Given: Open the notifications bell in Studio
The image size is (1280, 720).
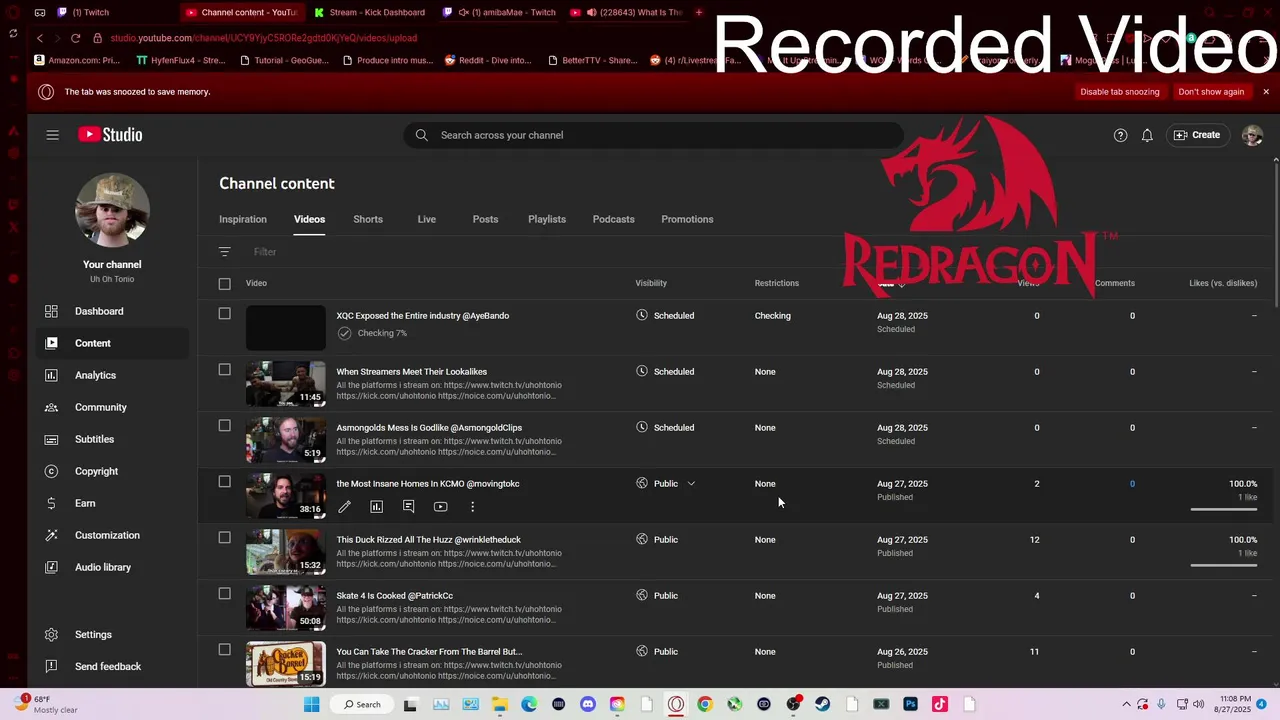Looking at the screenshot, I should (1147, 135).
